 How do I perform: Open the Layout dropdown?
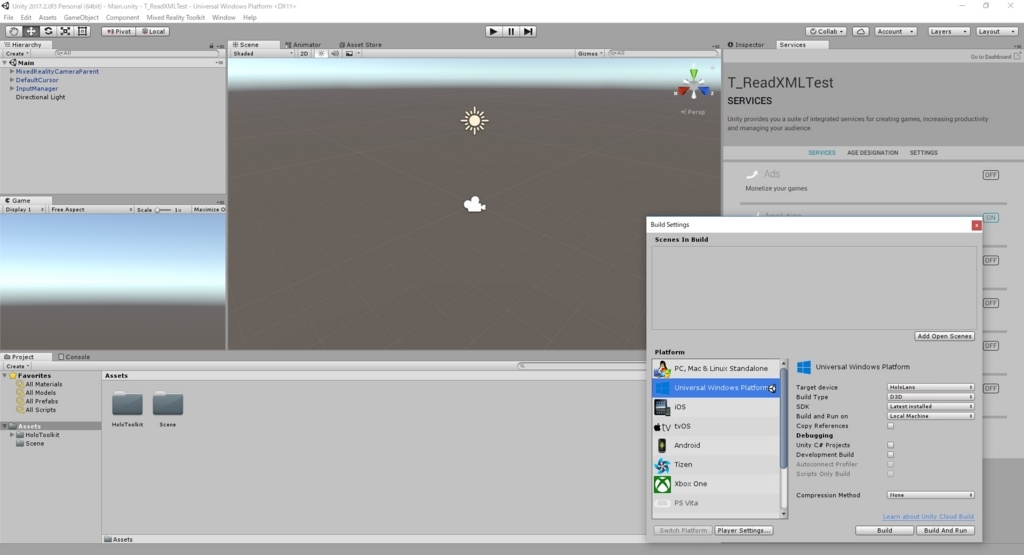pos(997,31)
